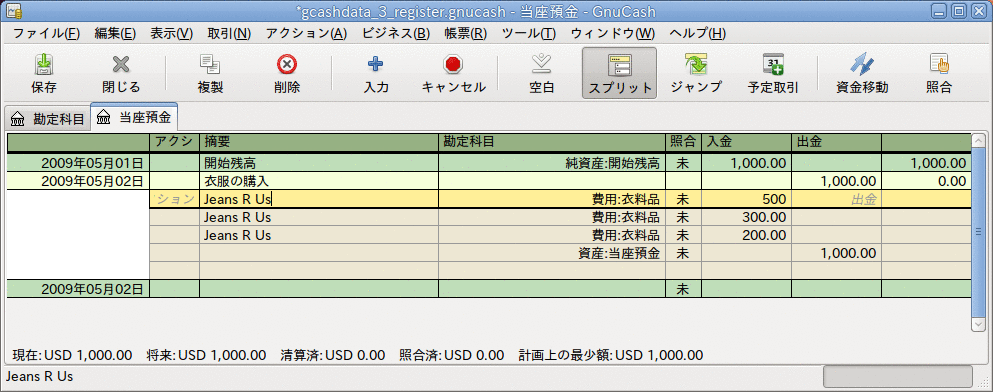
Task: Click the register scrollbar up arrow
Action: pyautogui.click(x=978, y=141)
